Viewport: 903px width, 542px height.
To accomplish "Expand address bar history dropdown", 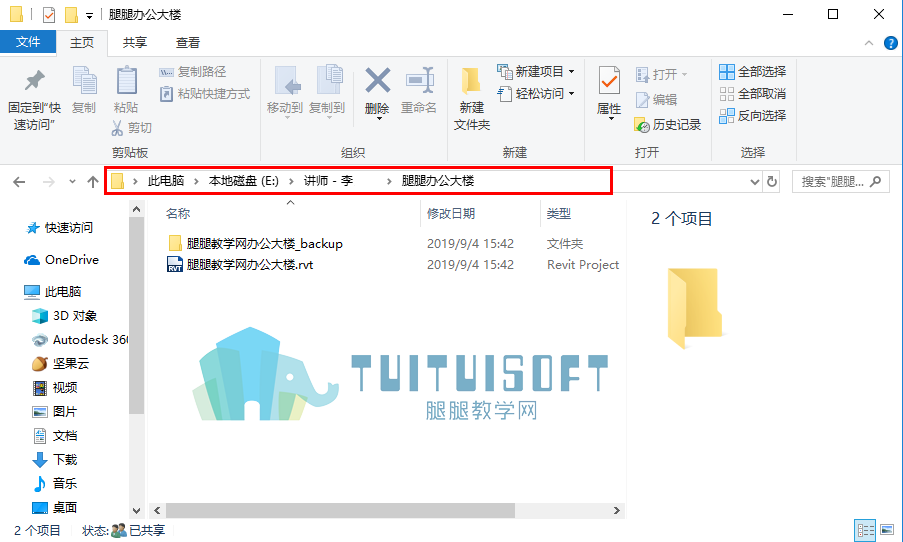I will (x=754, y=182).
